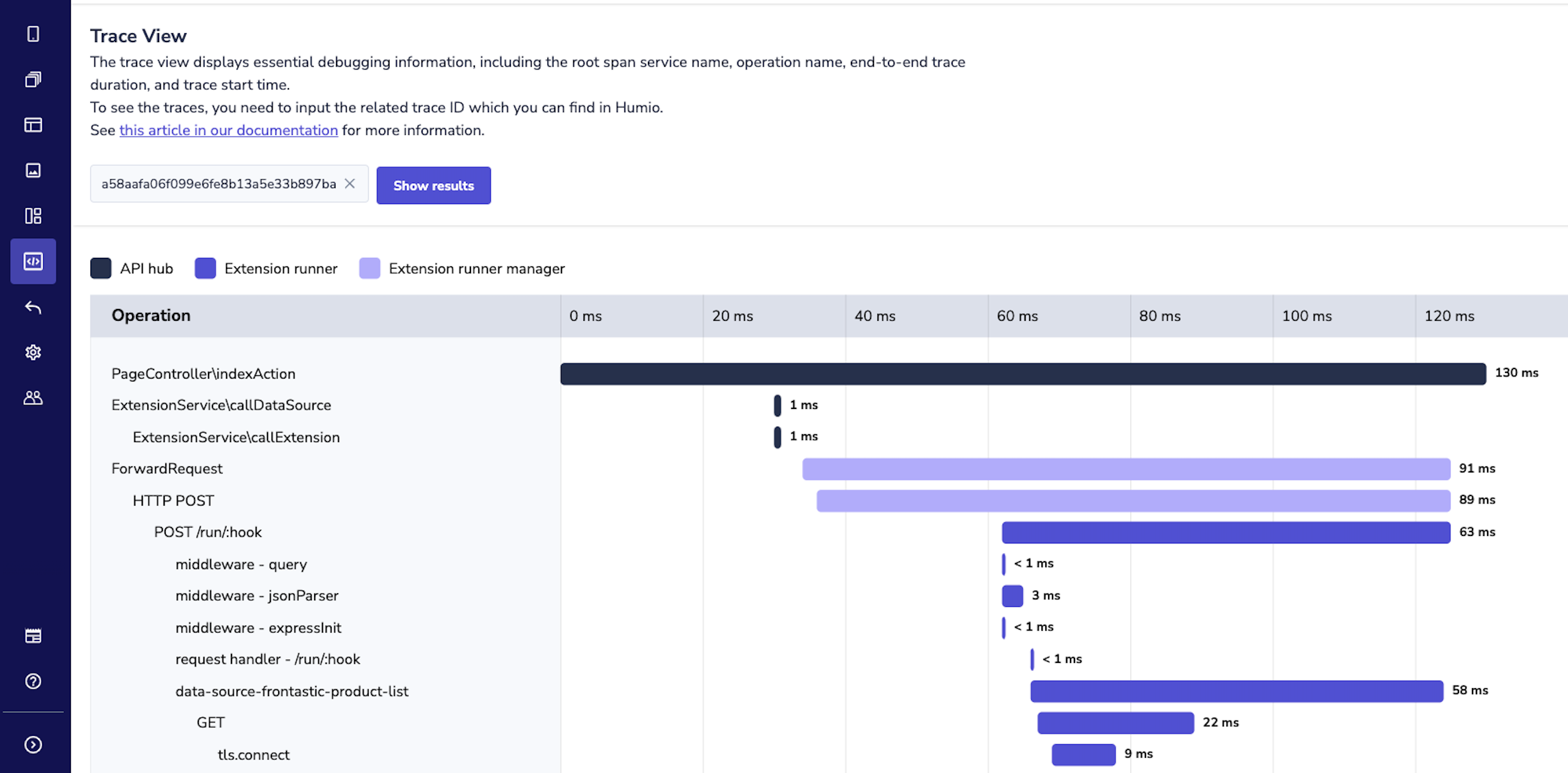Click the 130 ms PageController span bar

click(x=1023, y=374)
